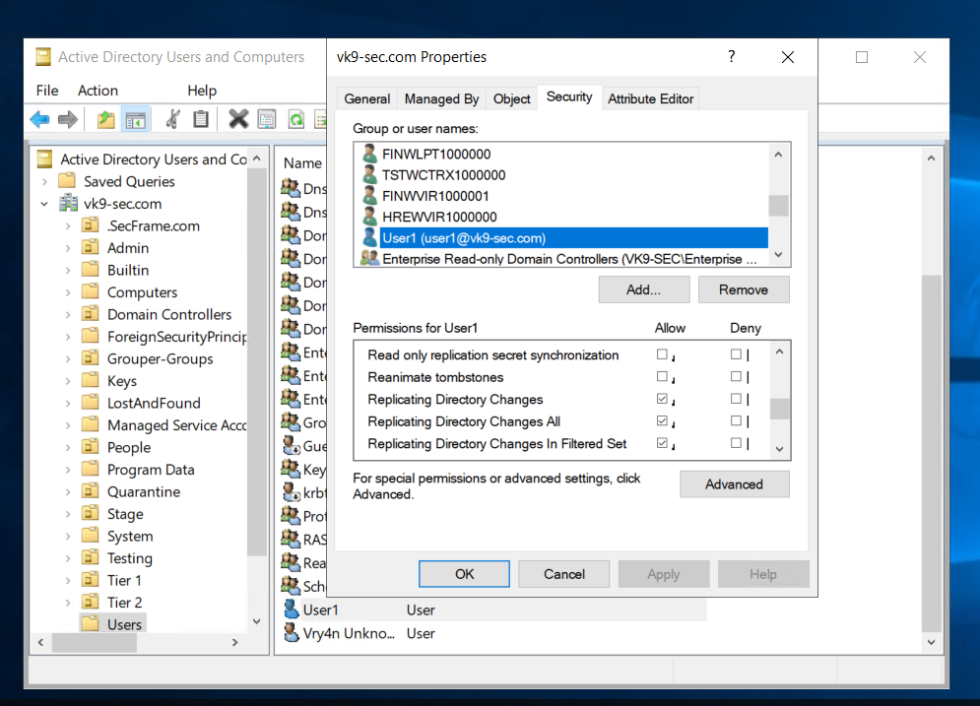
Task: Click the Name column header
Action: [x=302, y=163]
